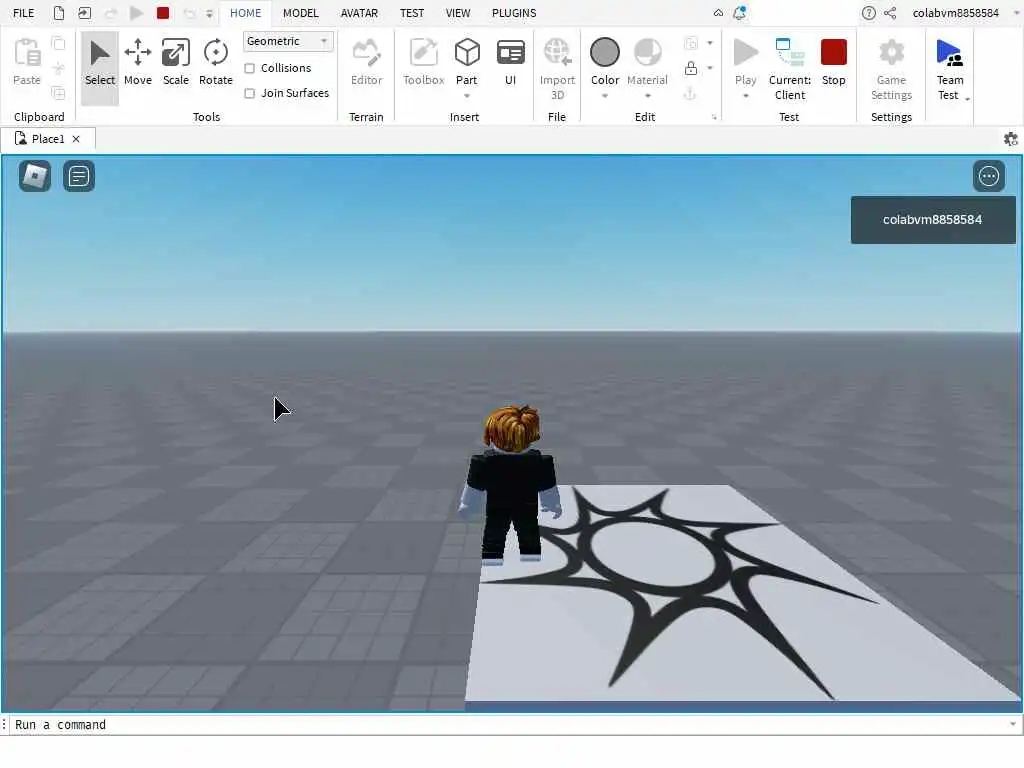Open the UI insert tool
The image size is (1024, 768).
[510, 63]
